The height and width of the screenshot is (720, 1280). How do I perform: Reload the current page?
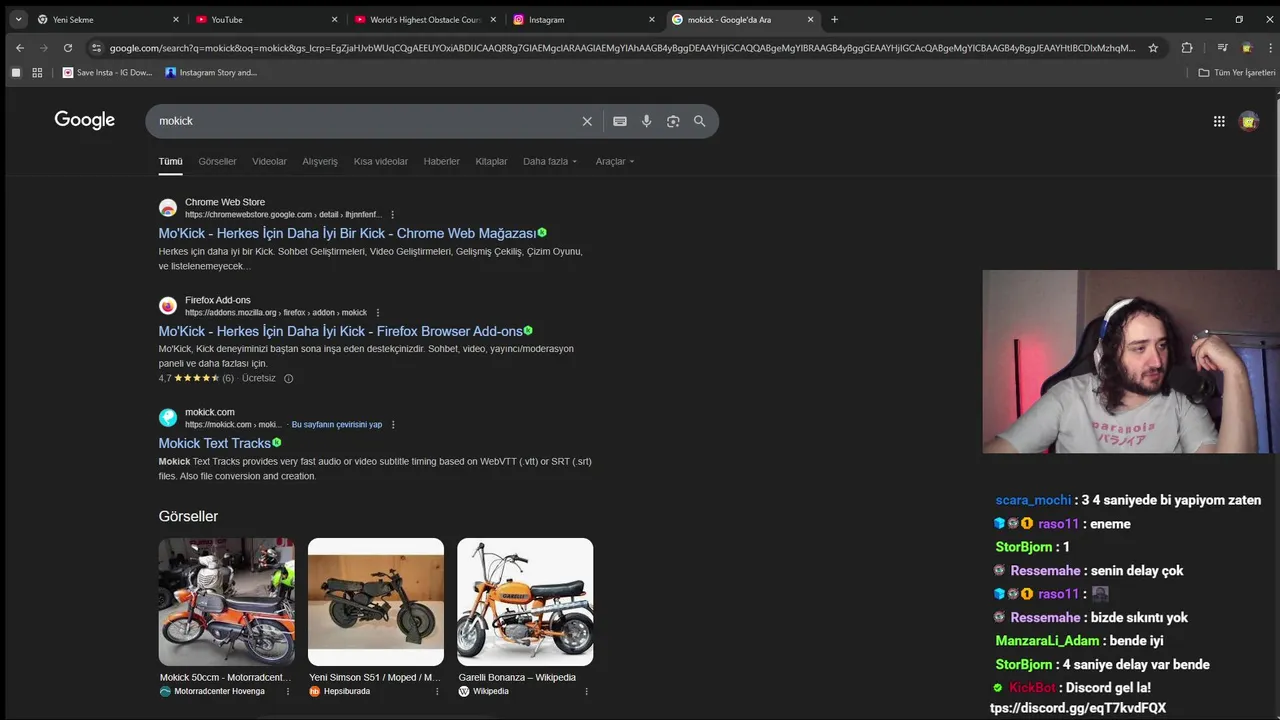[x=67, y=47]
